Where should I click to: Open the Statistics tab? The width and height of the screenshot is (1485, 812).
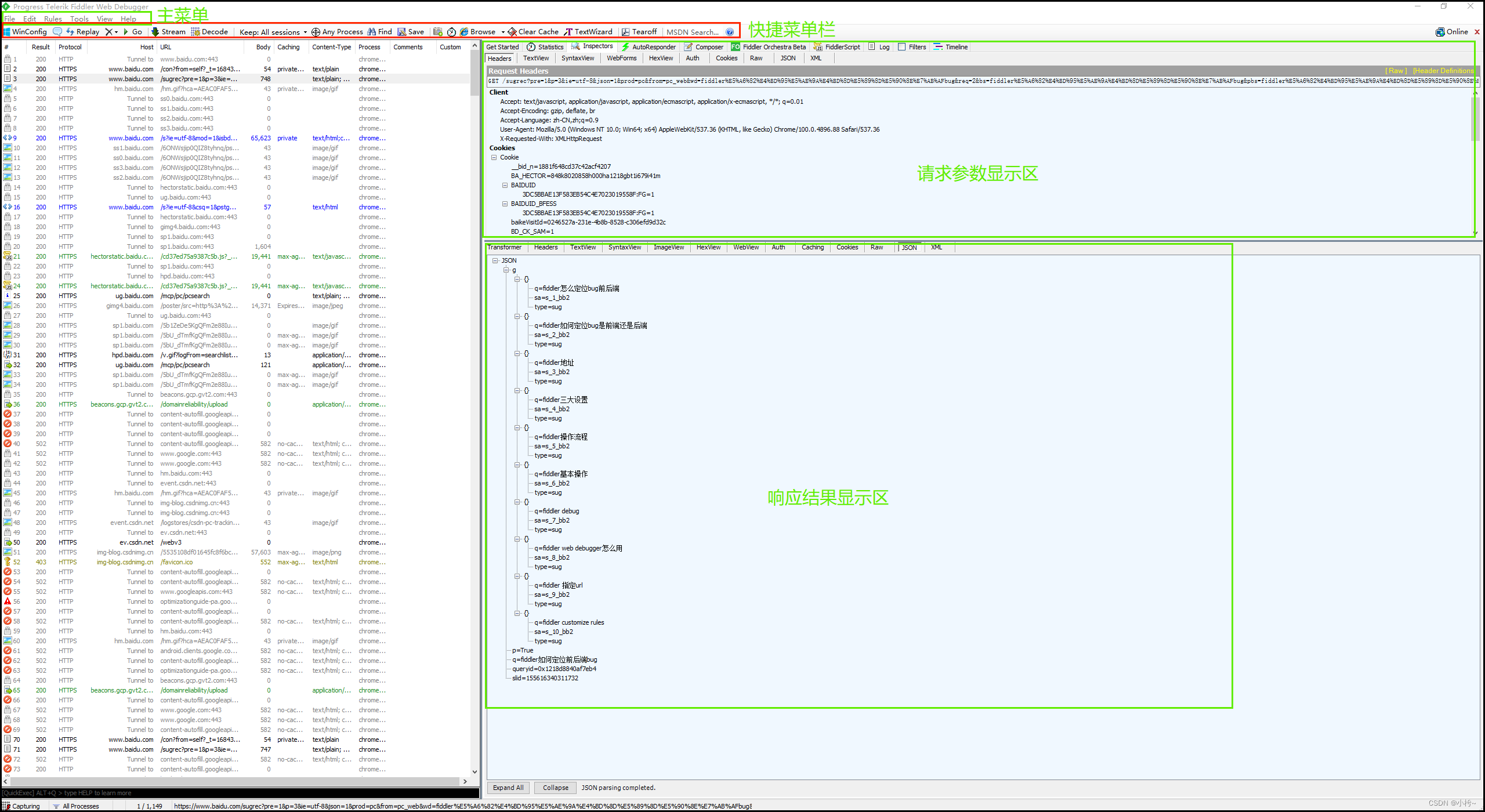click(x=545, y=47)
